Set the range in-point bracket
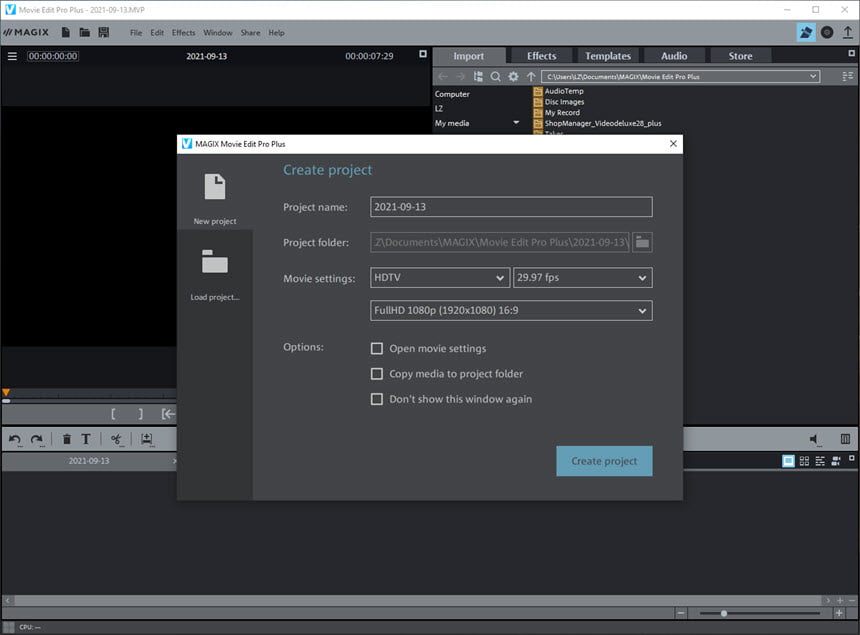Viewport: 860px width, 635px height. pyautogui.click(x=113, y=414)
